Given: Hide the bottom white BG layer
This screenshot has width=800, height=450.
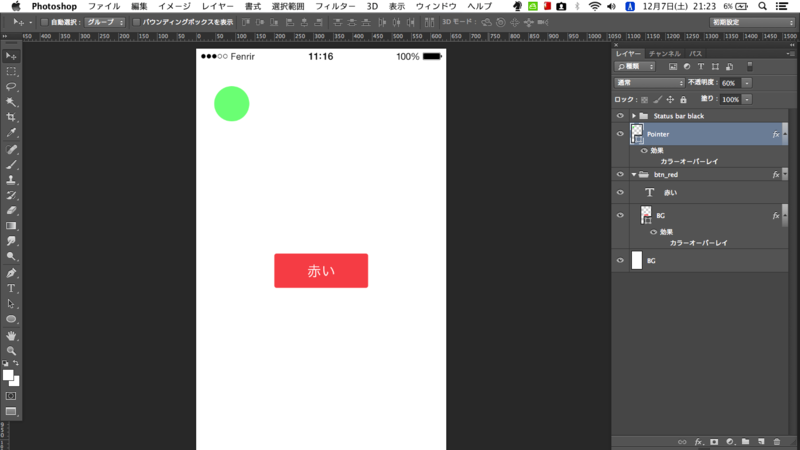Looking at the screenshot, I should coord(620,260).
